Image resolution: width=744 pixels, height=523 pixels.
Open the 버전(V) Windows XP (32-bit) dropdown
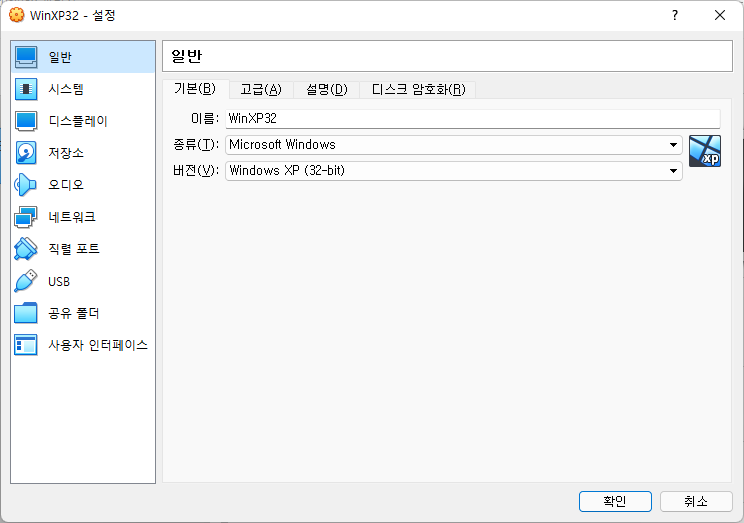(454, 171)
